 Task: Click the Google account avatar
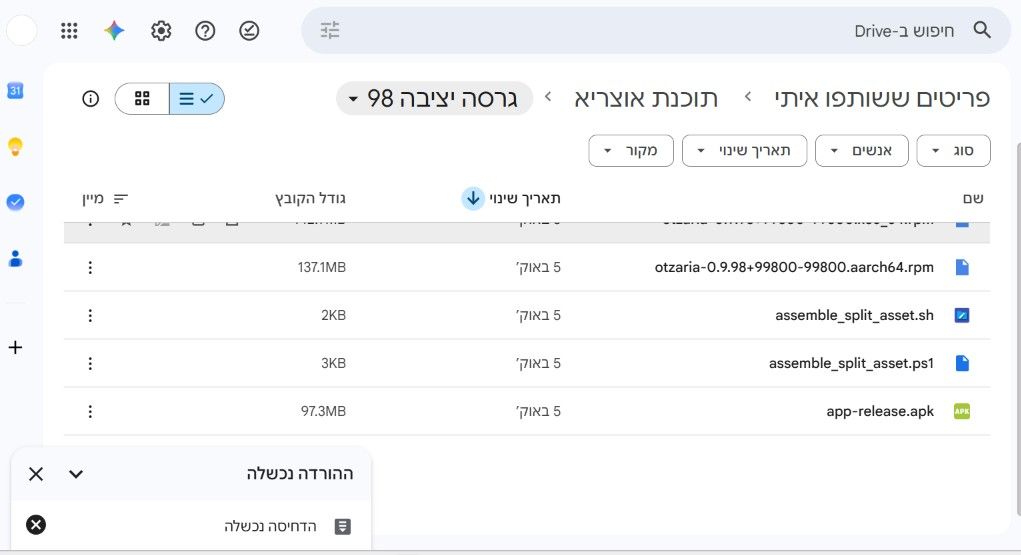(x=21, y=31)
